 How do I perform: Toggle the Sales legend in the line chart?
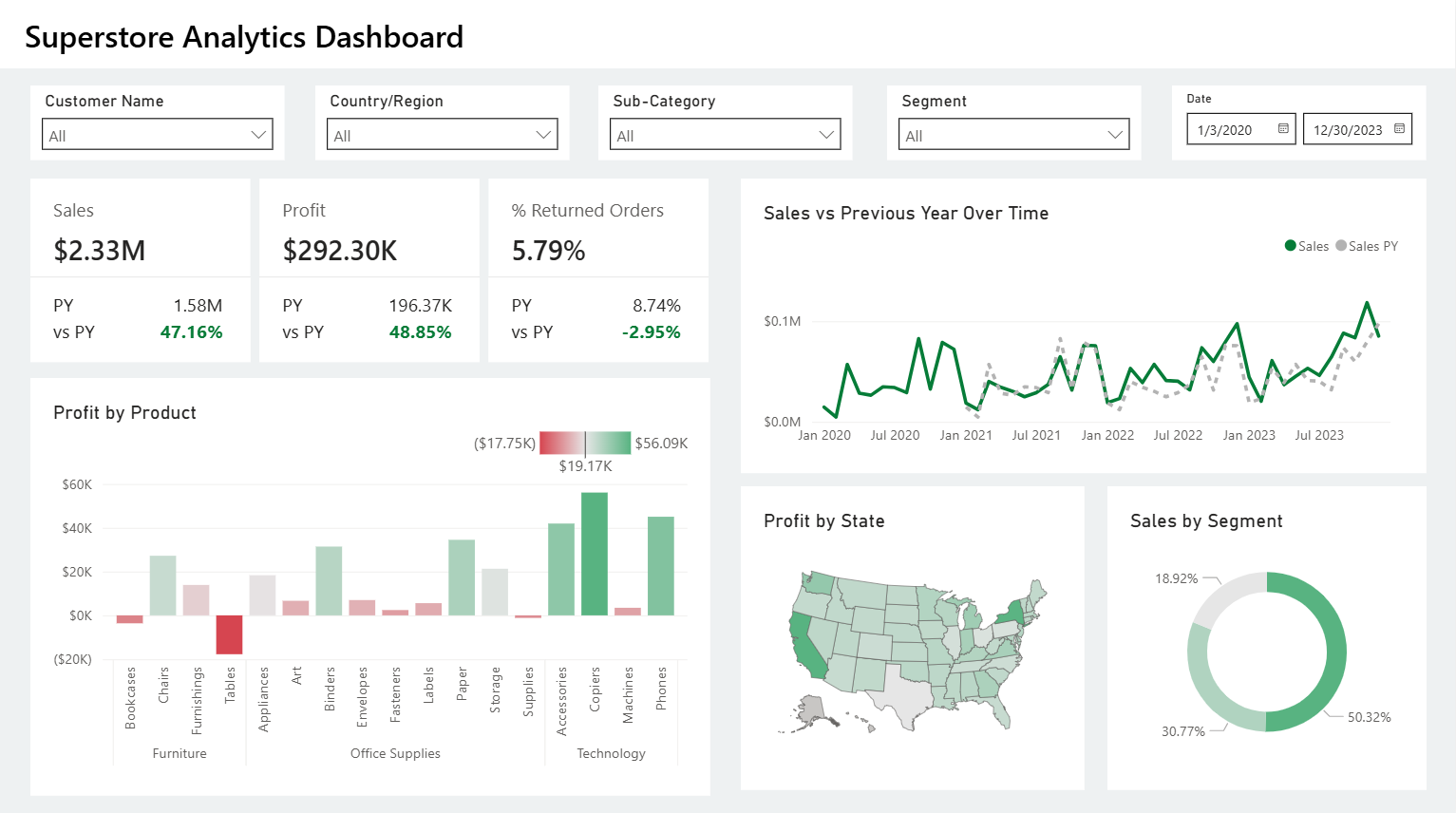(x=1310, y=245)
